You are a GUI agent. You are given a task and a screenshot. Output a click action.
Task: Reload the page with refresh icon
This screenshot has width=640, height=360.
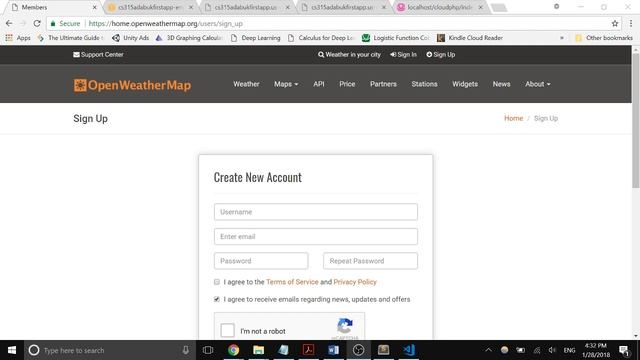click(x=37, y=24)
